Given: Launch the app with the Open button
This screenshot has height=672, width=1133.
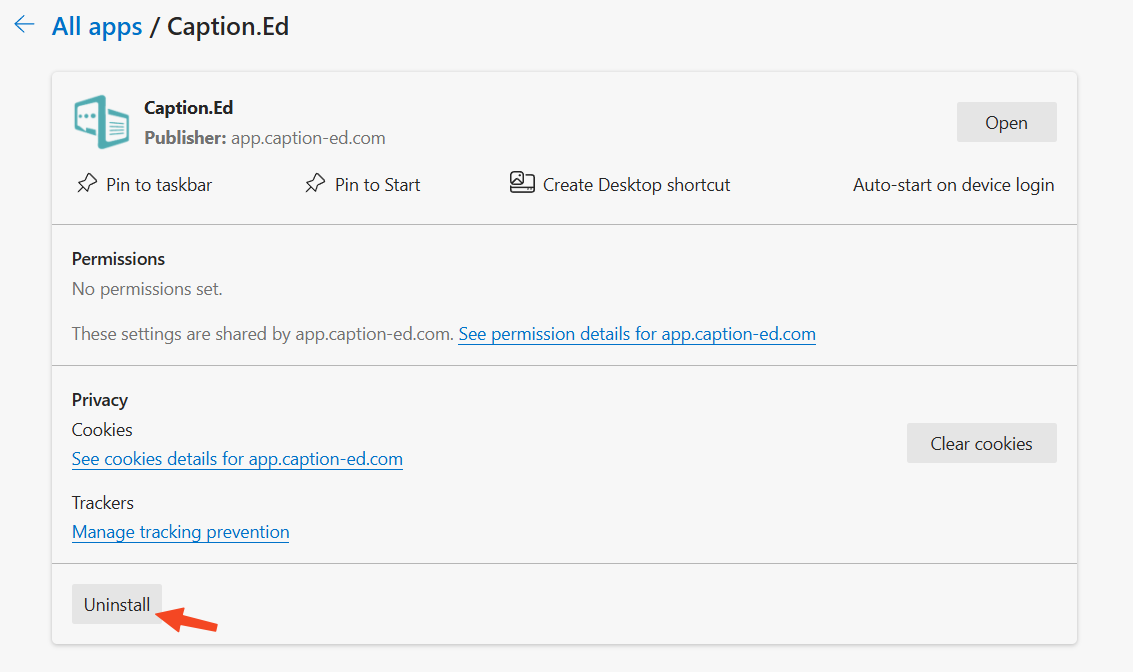Looking at the screenshot, I should pyautogui.click(x=1006, y=122).
